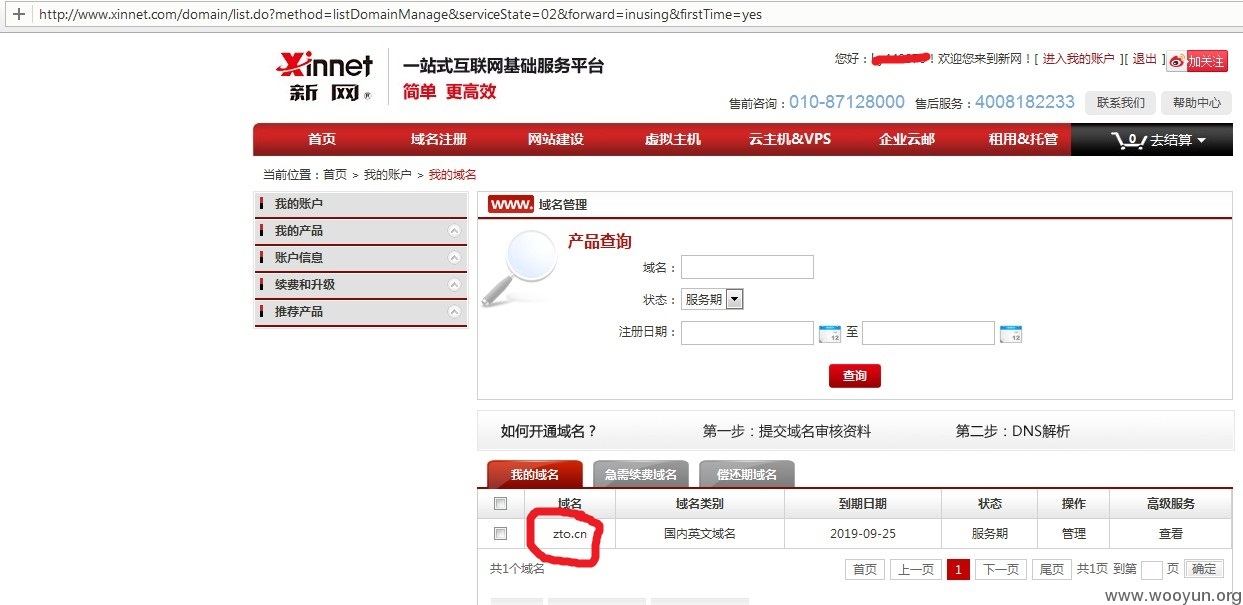Click presales phone 010-87128000
The image size is (1243, 605).
(x=847, y=102)
